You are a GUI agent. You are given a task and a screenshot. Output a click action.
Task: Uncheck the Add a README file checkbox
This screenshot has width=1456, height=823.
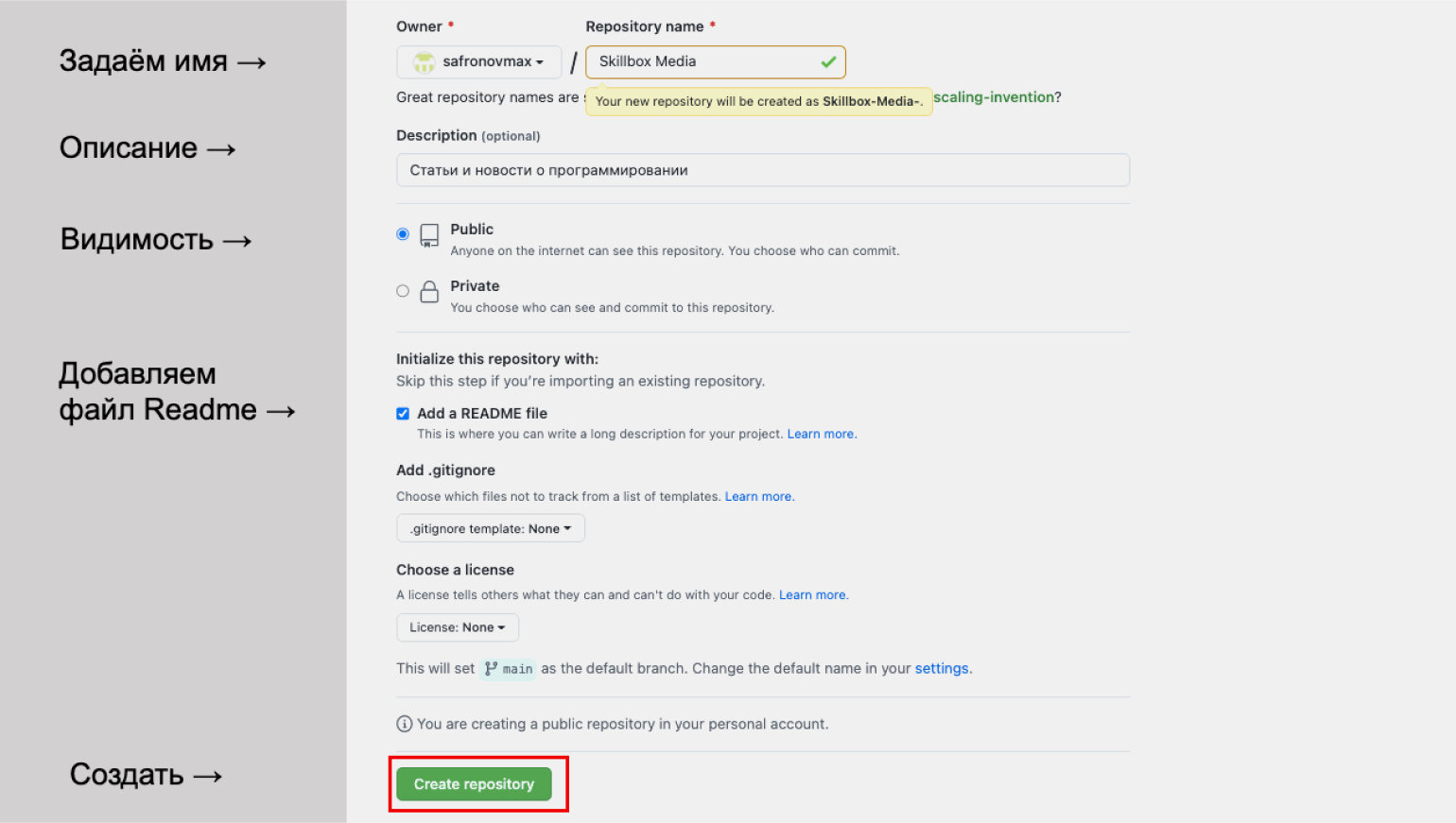403,414
